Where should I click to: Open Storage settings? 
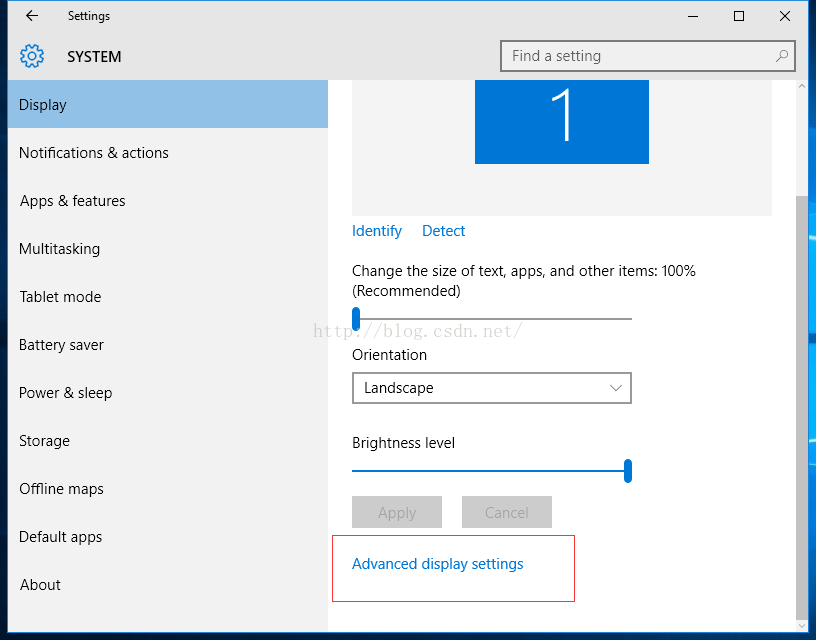point(168,441)
